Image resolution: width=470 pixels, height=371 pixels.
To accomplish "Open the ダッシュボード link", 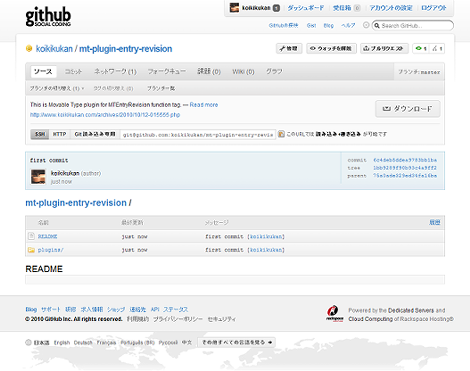I will [306, 8].
